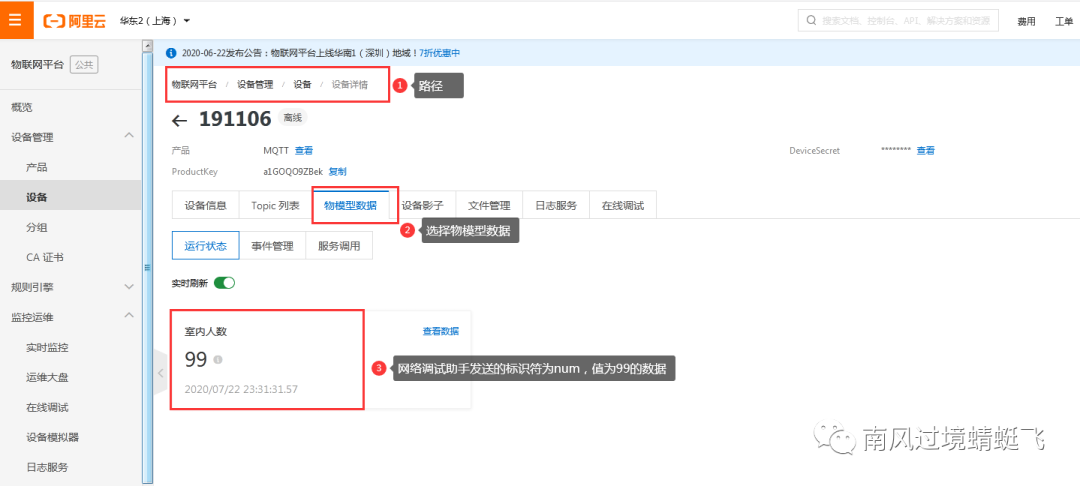
Task: Click the search box for docs and console
Action: (898, 21)
